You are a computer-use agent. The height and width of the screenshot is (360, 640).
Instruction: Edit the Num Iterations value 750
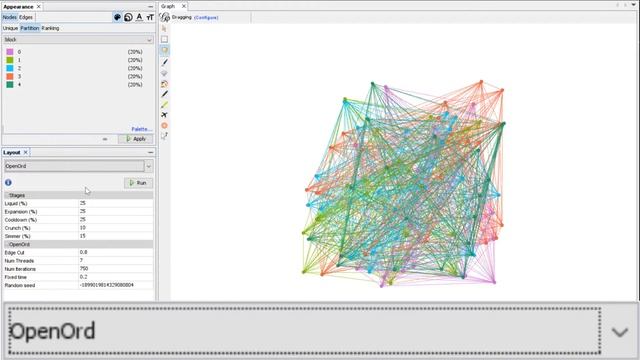click(116, 269)
